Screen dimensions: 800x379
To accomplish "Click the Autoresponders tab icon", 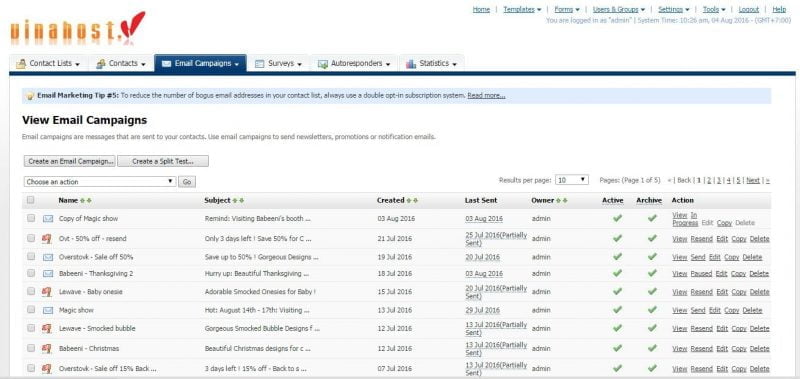I will pyautogui.click(x=322, y=64).
